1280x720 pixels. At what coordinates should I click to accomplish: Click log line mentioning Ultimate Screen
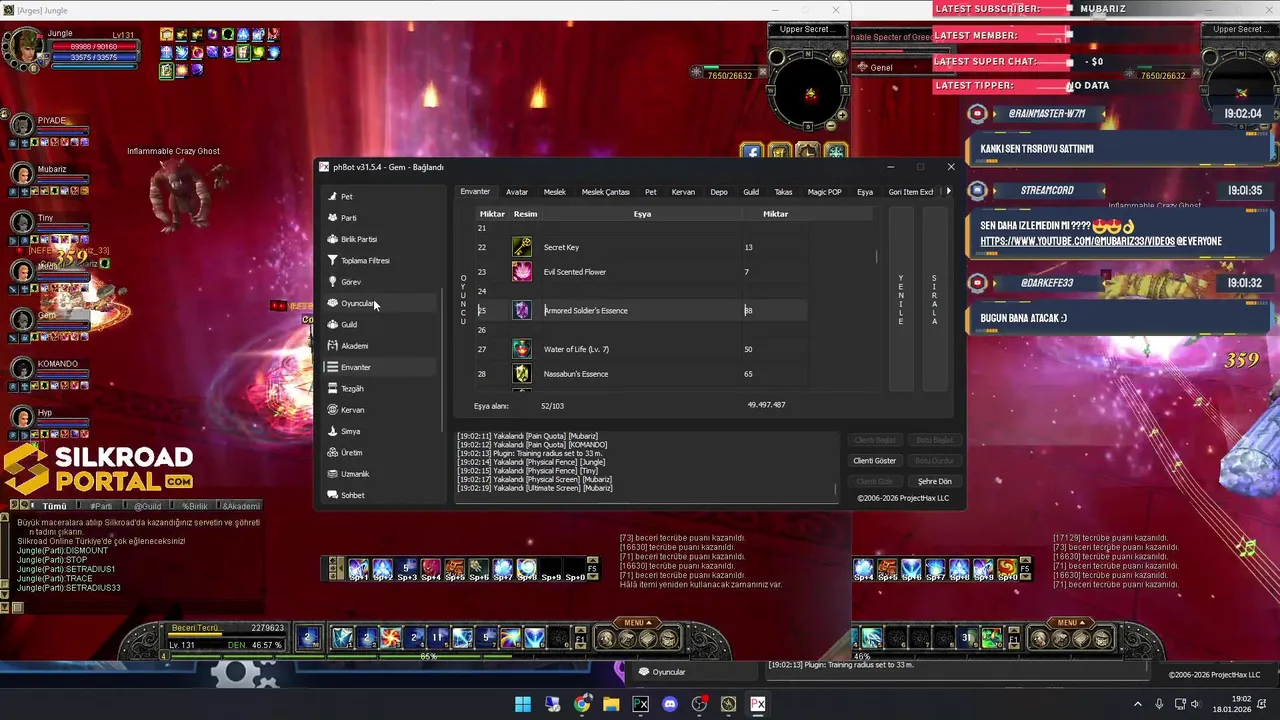[535, 488]
